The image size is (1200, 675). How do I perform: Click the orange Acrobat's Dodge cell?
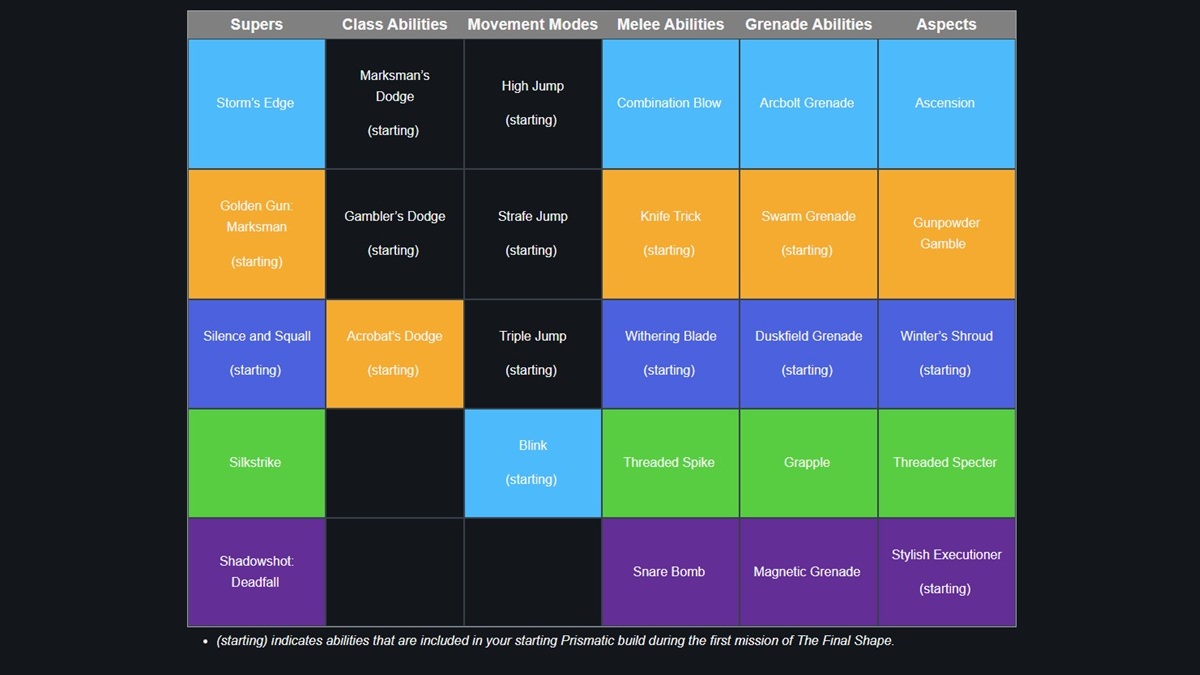394,353
